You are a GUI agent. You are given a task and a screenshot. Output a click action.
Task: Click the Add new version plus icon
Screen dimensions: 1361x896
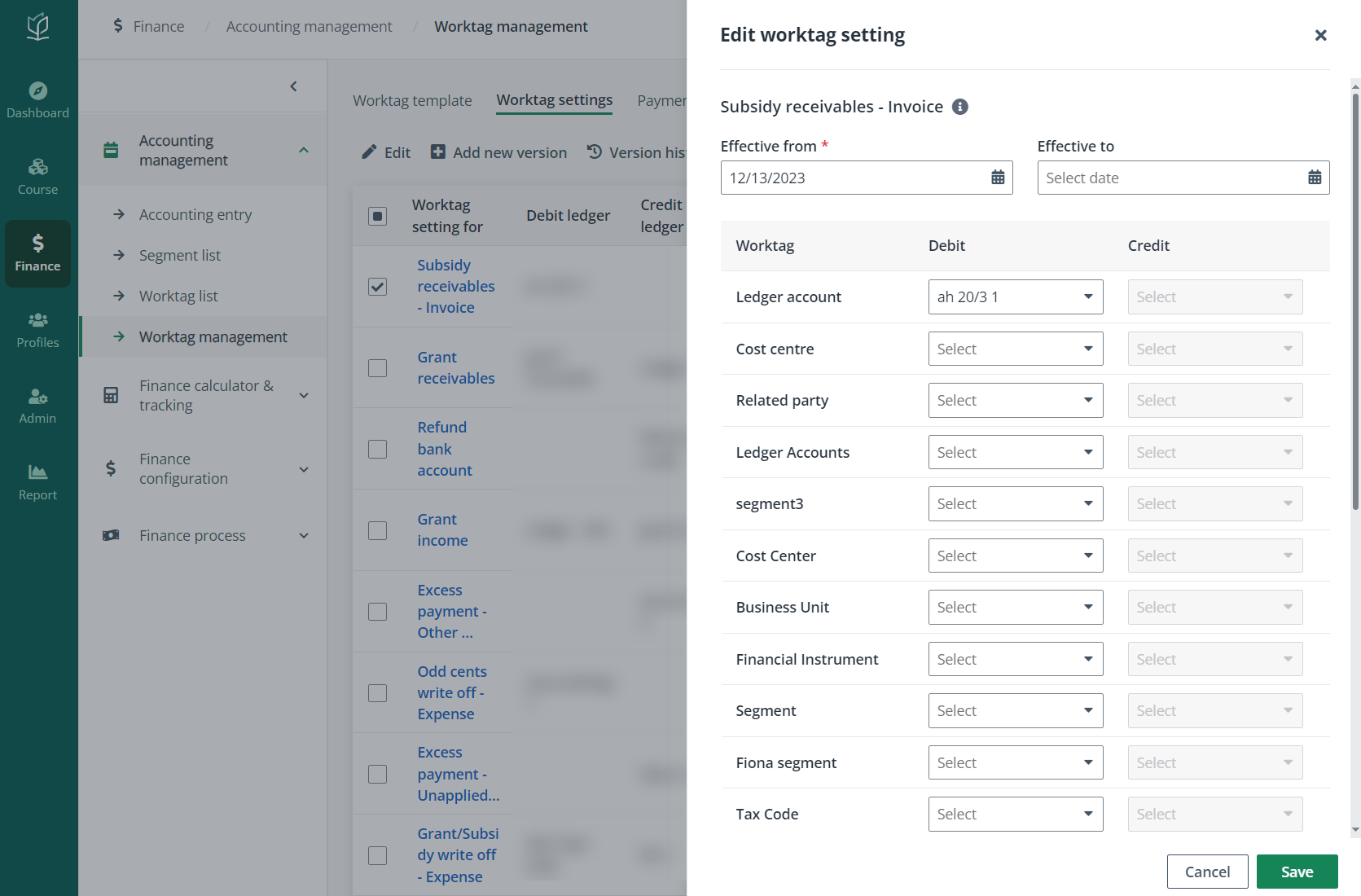(438, 152)
